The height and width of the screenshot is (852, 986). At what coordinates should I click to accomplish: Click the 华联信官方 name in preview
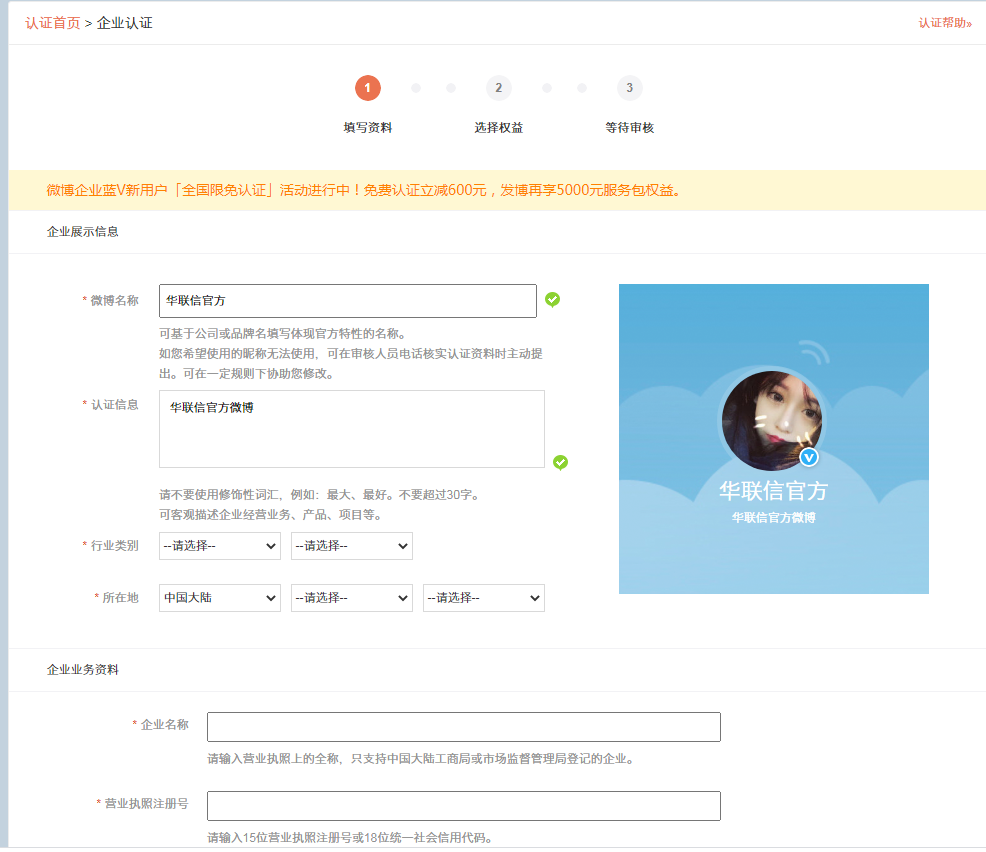point(773,491)
